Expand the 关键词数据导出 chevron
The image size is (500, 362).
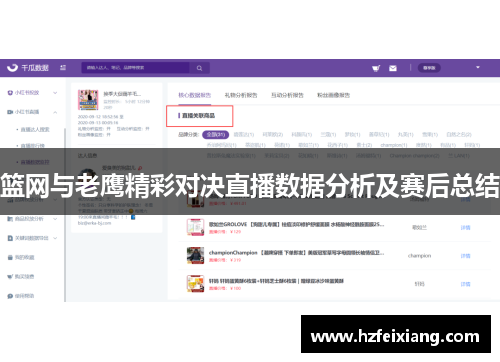tap(55, 238)
